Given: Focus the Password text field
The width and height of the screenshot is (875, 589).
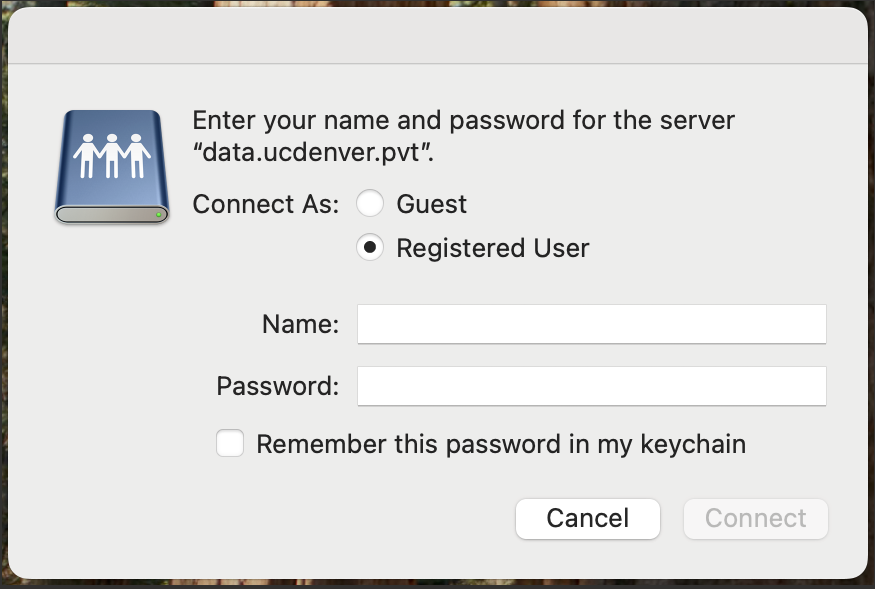Looking at the screenshot, I should click(592, 386).
